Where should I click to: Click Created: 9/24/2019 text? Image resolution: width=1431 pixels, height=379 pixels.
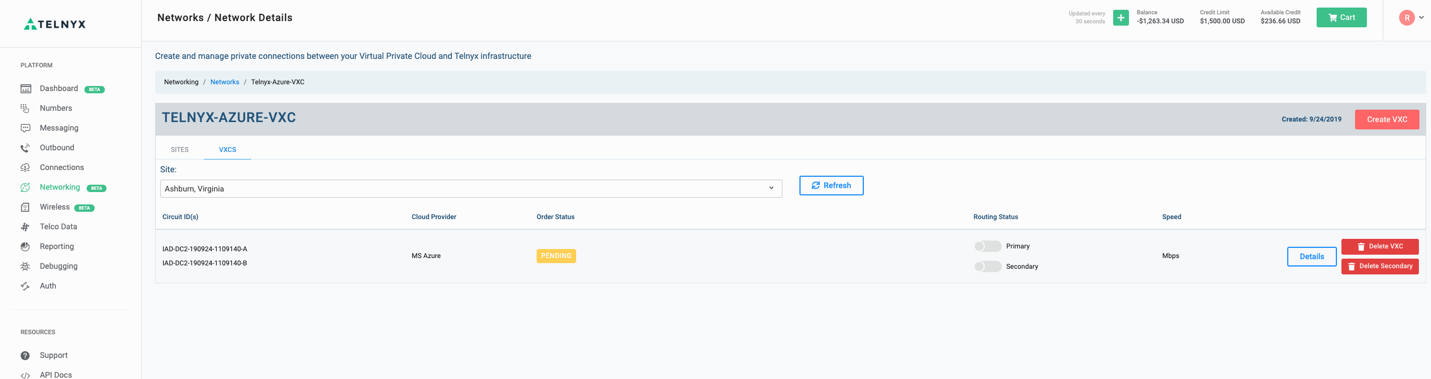tap(1312, 119)
